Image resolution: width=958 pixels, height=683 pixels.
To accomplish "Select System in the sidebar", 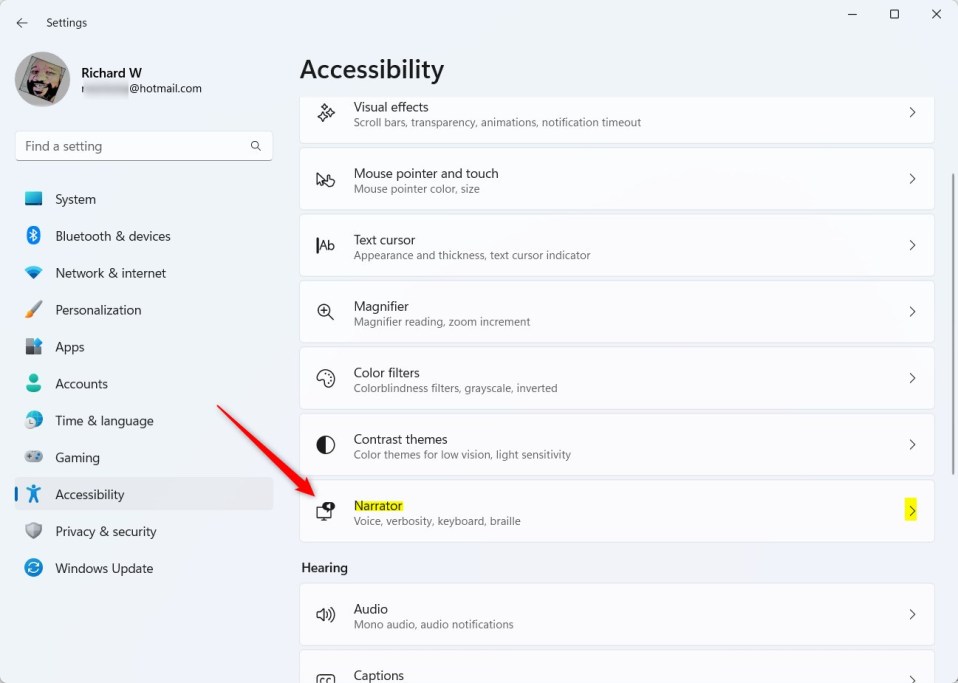I will pyautogui.click(x=144, y=199).
